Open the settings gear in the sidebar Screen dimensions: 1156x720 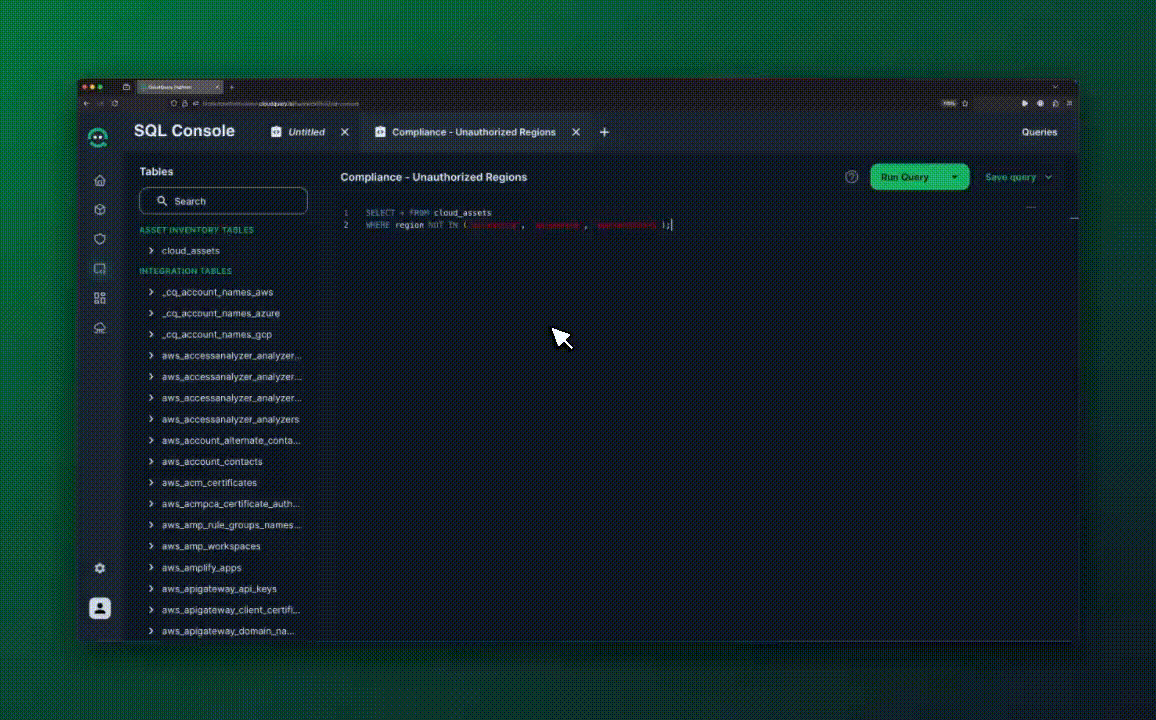click(100, 568)
